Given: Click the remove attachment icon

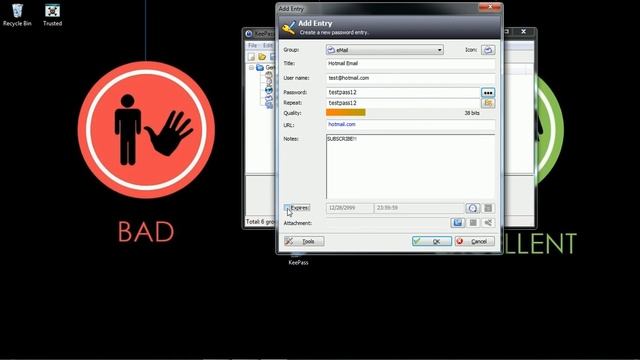Looking at the screenshot, I should (x=488, y=223).
